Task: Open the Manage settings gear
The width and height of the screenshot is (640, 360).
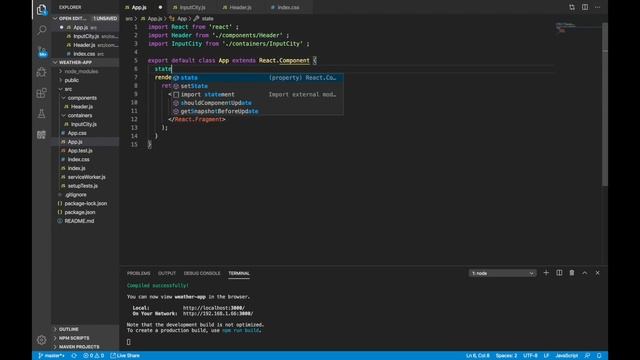Action: [x=42, y=340]
